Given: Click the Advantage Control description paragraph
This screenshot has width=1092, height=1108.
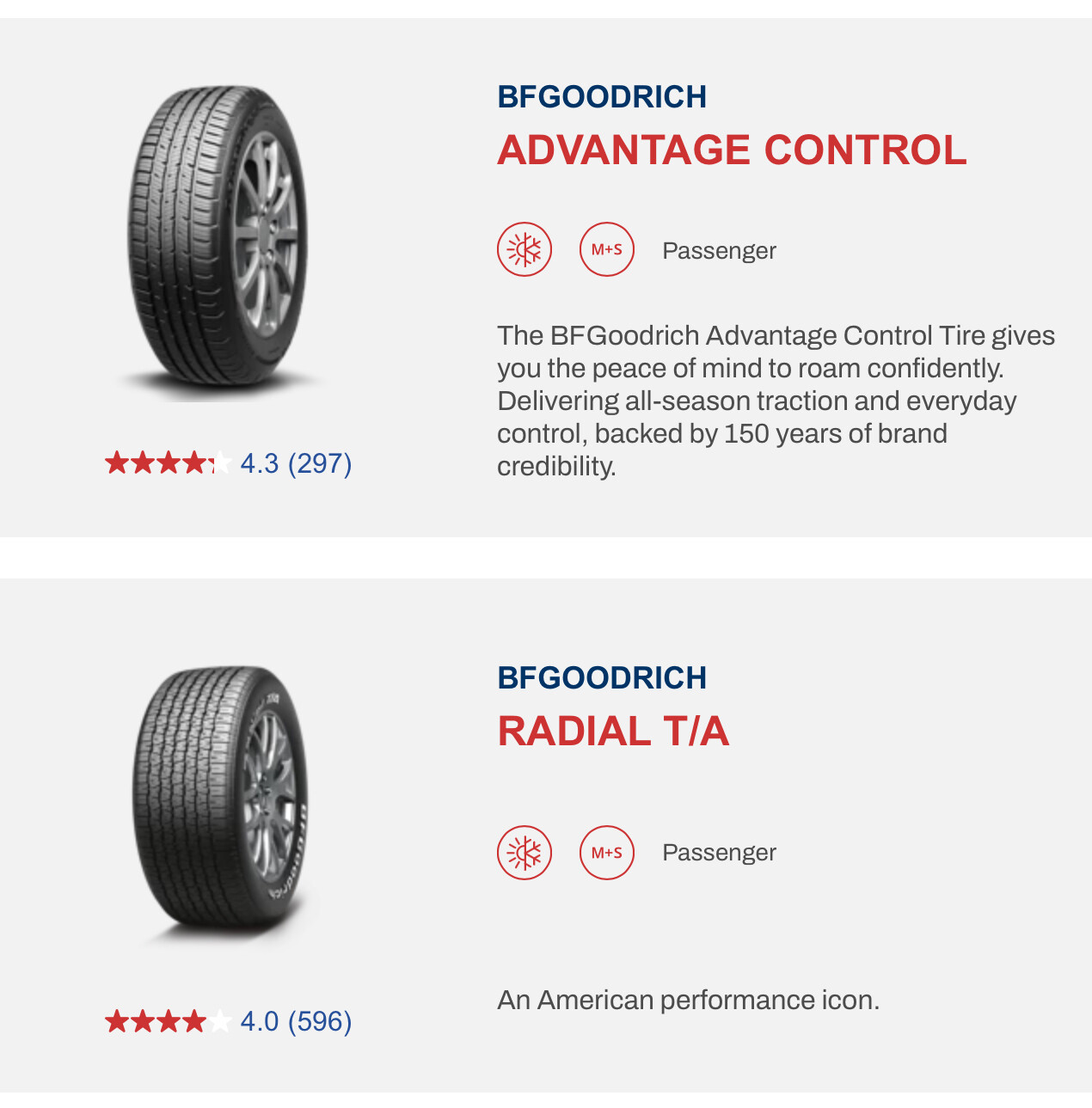Looking at the screenshot, I should pos(774,401).
